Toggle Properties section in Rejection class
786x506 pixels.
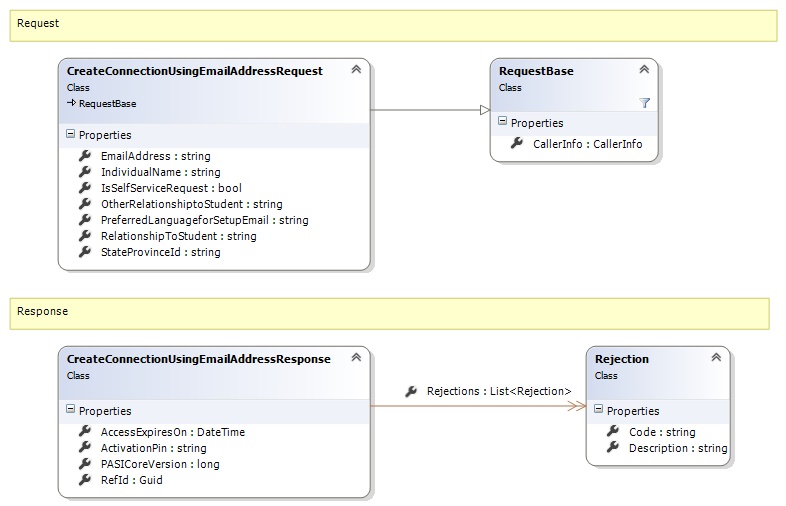click(x=598, y=411)
